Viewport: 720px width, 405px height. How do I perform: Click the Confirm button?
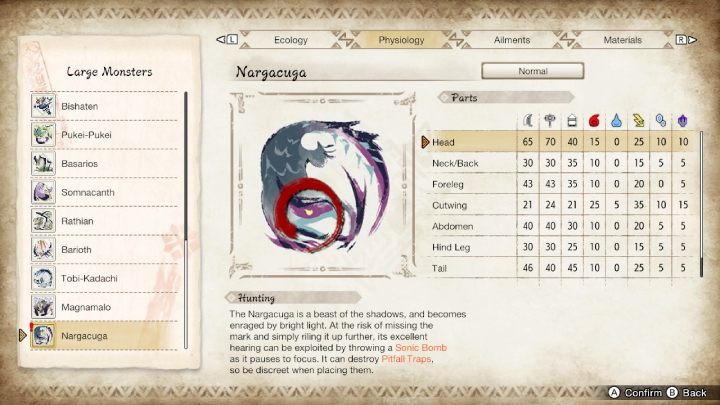click(636, 393)
